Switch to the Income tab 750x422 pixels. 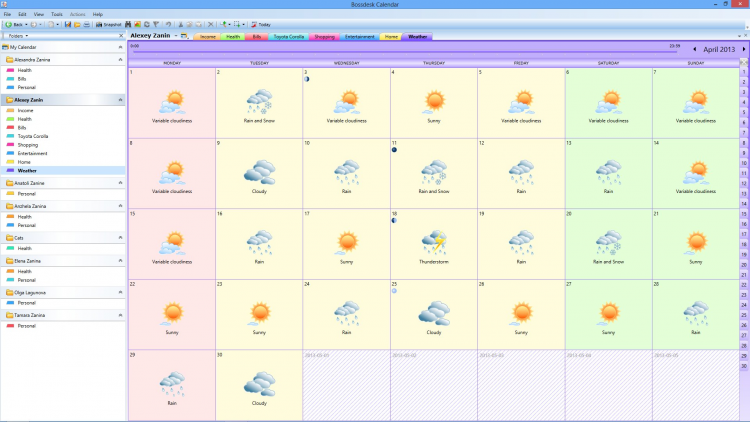208,37
